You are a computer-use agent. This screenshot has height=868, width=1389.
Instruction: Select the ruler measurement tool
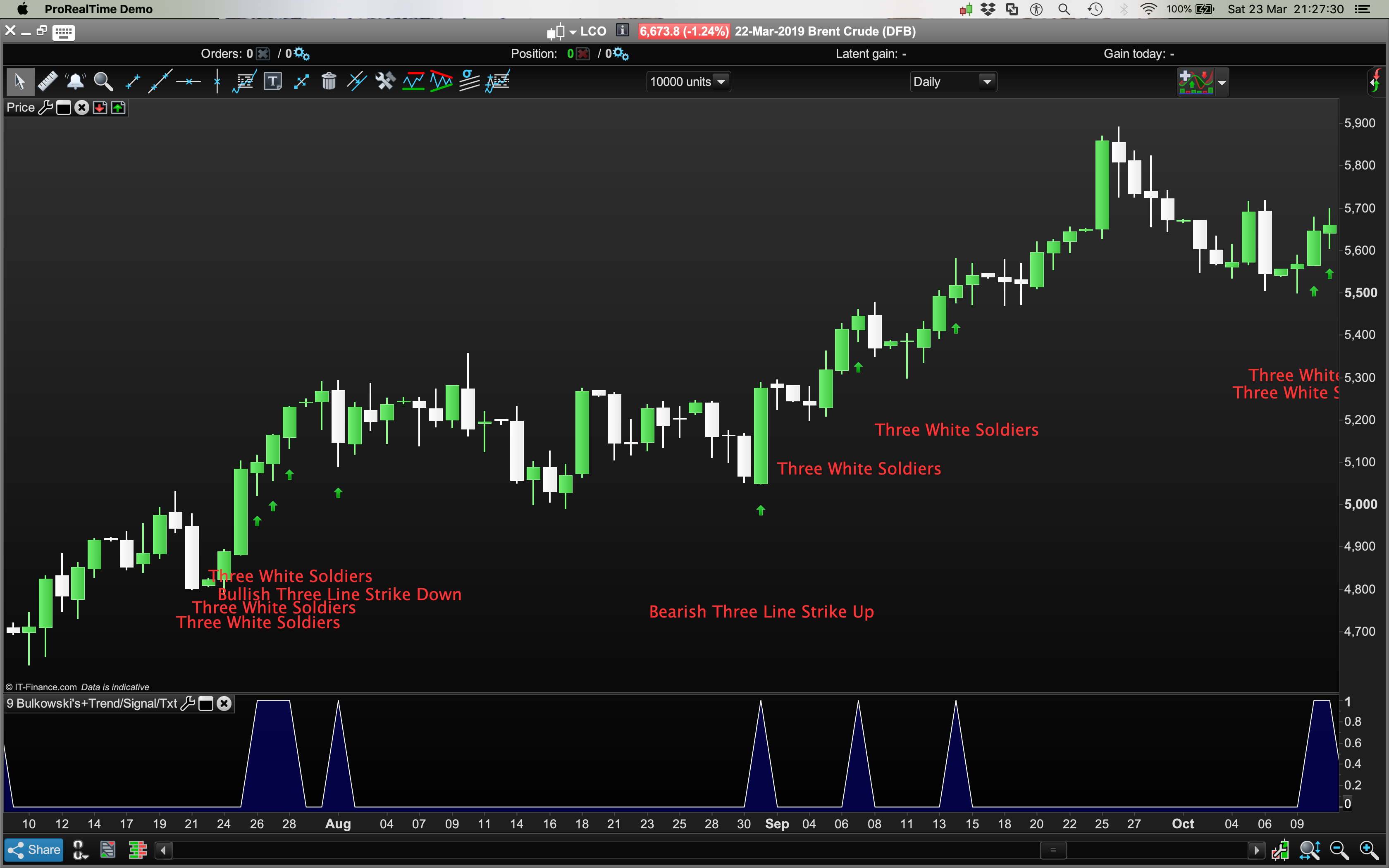(48, 81)
